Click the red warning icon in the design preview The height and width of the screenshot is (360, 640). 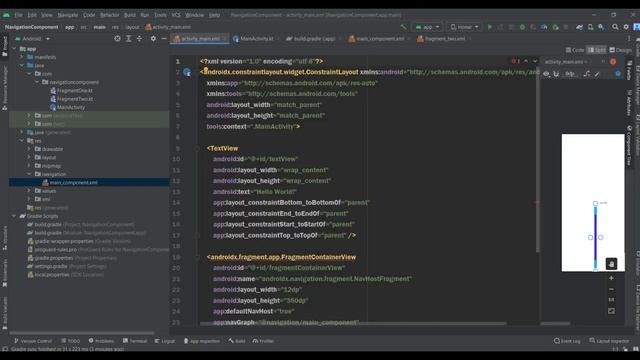(x=613, y=62)
